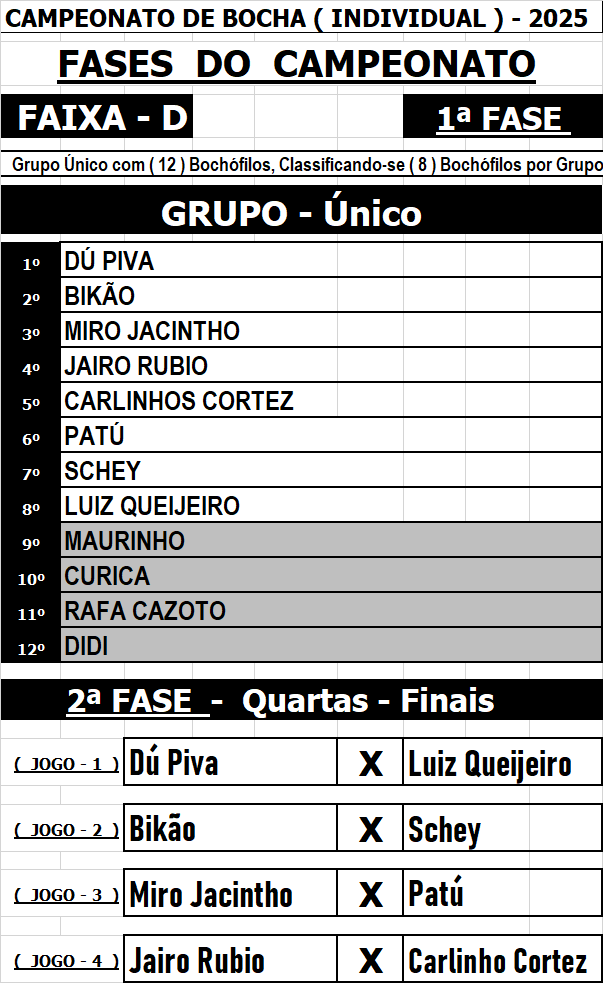Select the JOGO - 4 label
The height and width of the screenshot is (983, 603).
tap(67, 961)
